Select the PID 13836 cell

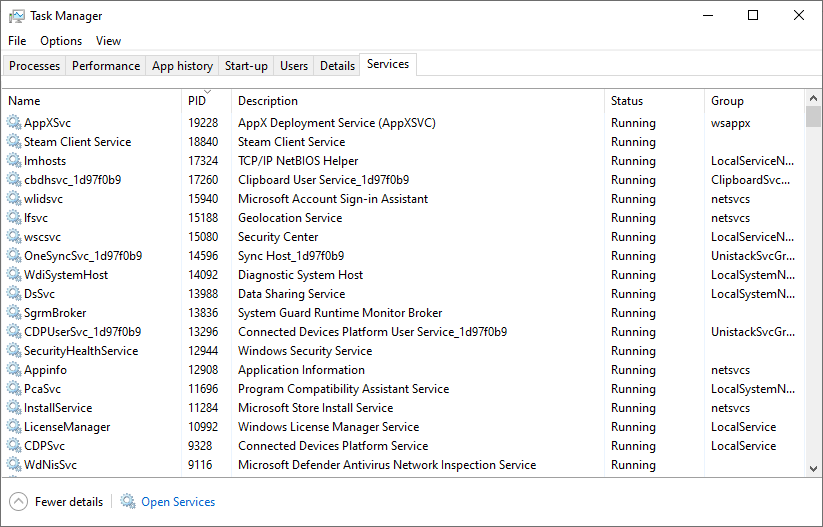coord(203,313)
